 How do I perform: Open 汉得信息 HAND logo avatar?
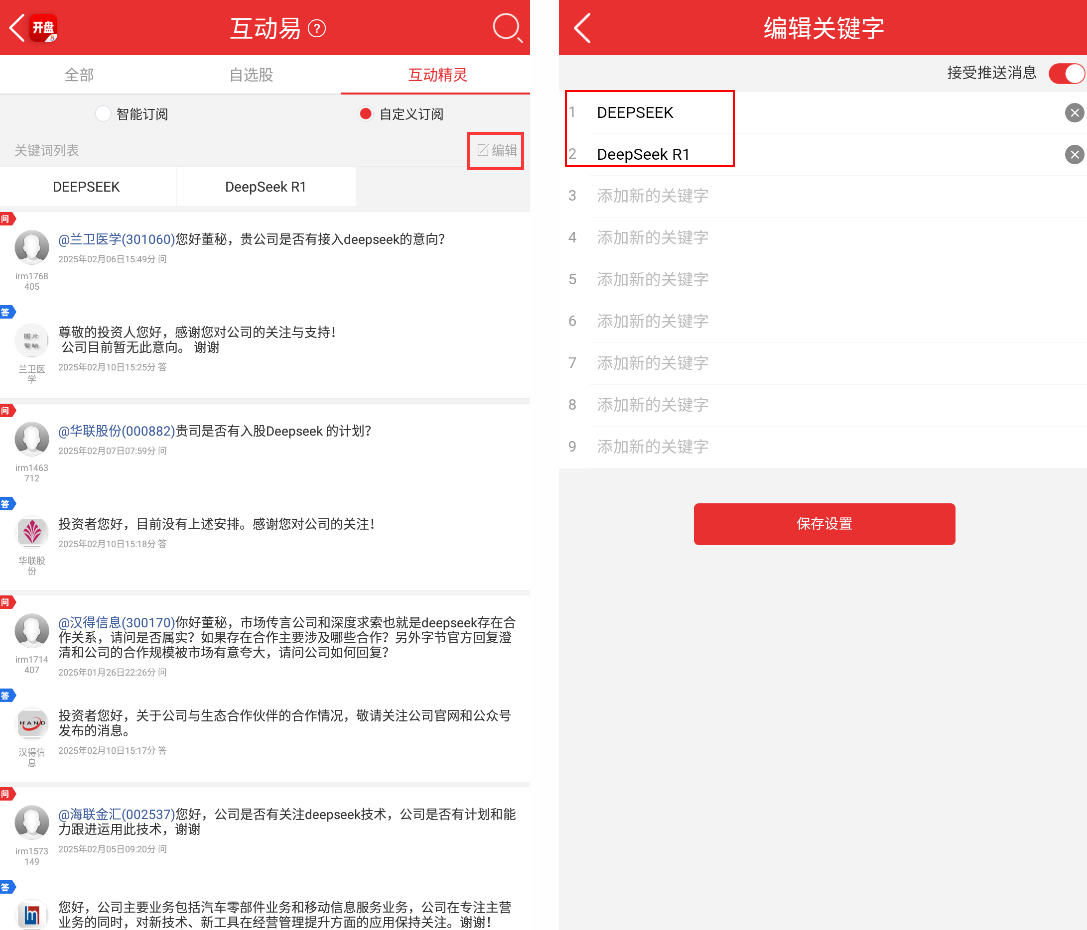pyautogui.click(x=32, y=723)
